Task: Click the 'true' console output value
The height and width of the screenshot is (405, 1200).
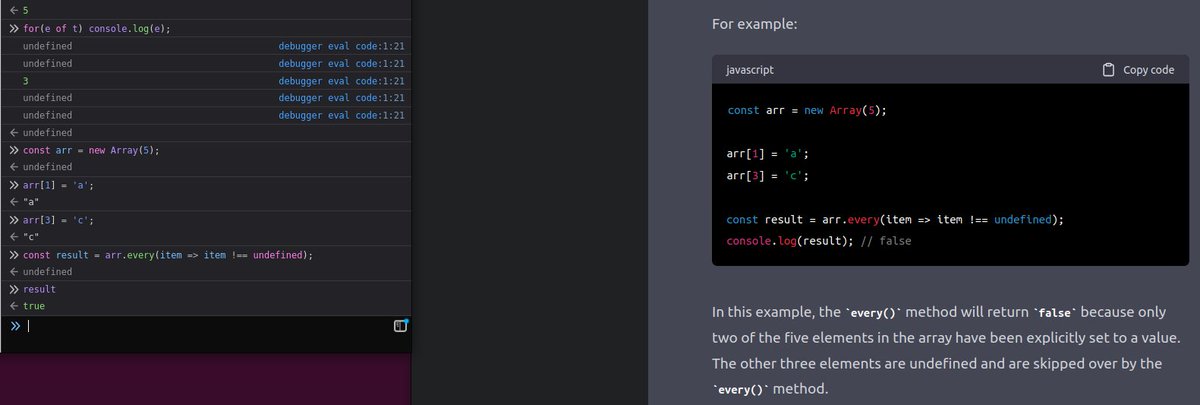Action: tap(34, 305)
